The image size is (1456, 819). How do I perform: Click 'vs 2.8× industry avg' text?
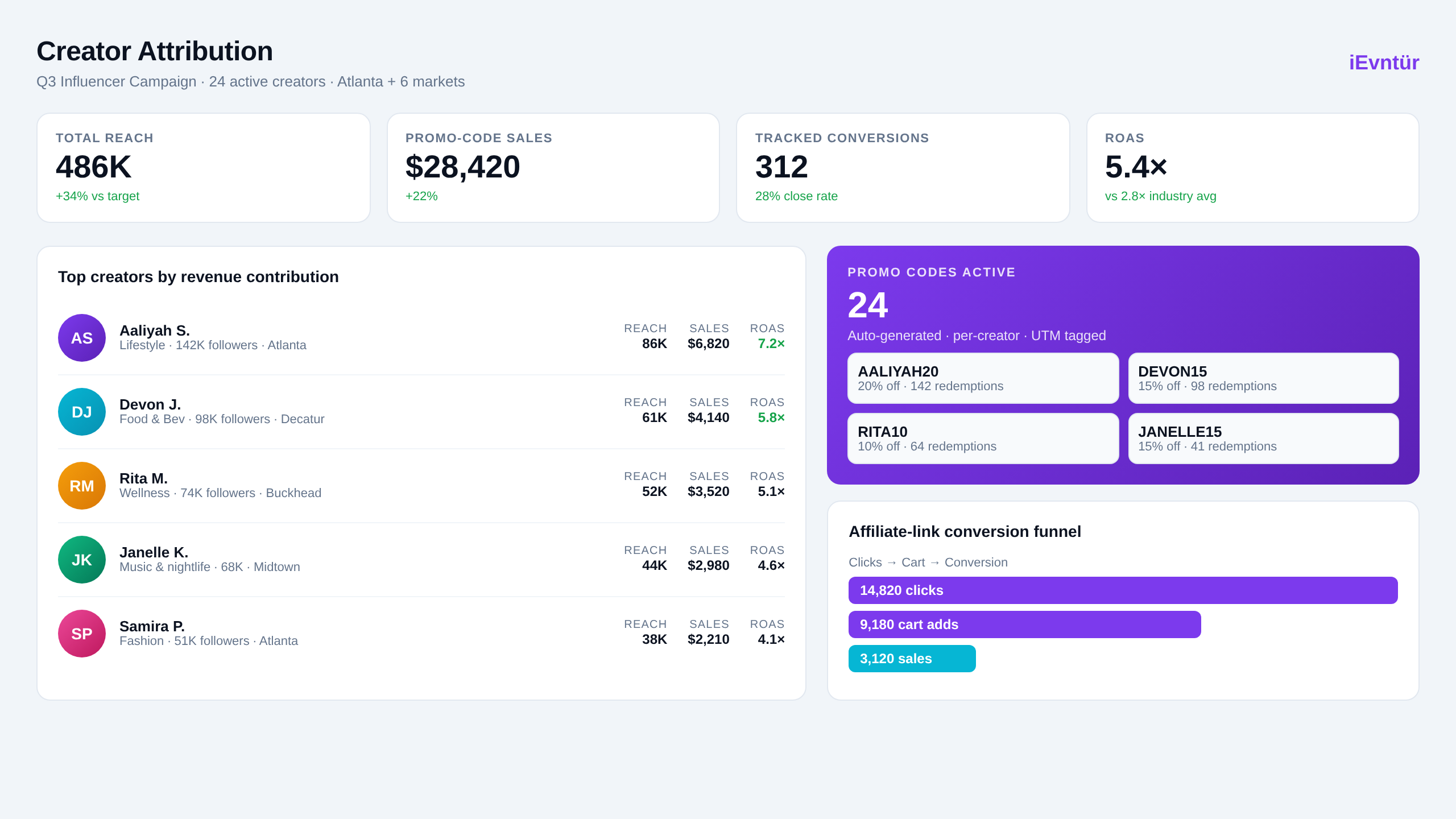1160,196
